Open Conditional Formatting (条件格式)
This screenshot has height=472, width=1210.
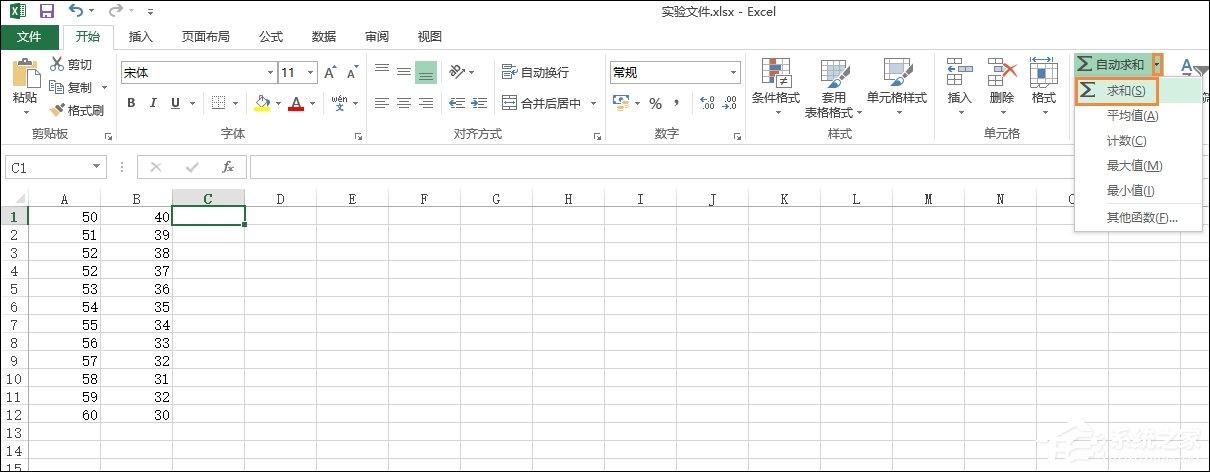click(776, 87)
